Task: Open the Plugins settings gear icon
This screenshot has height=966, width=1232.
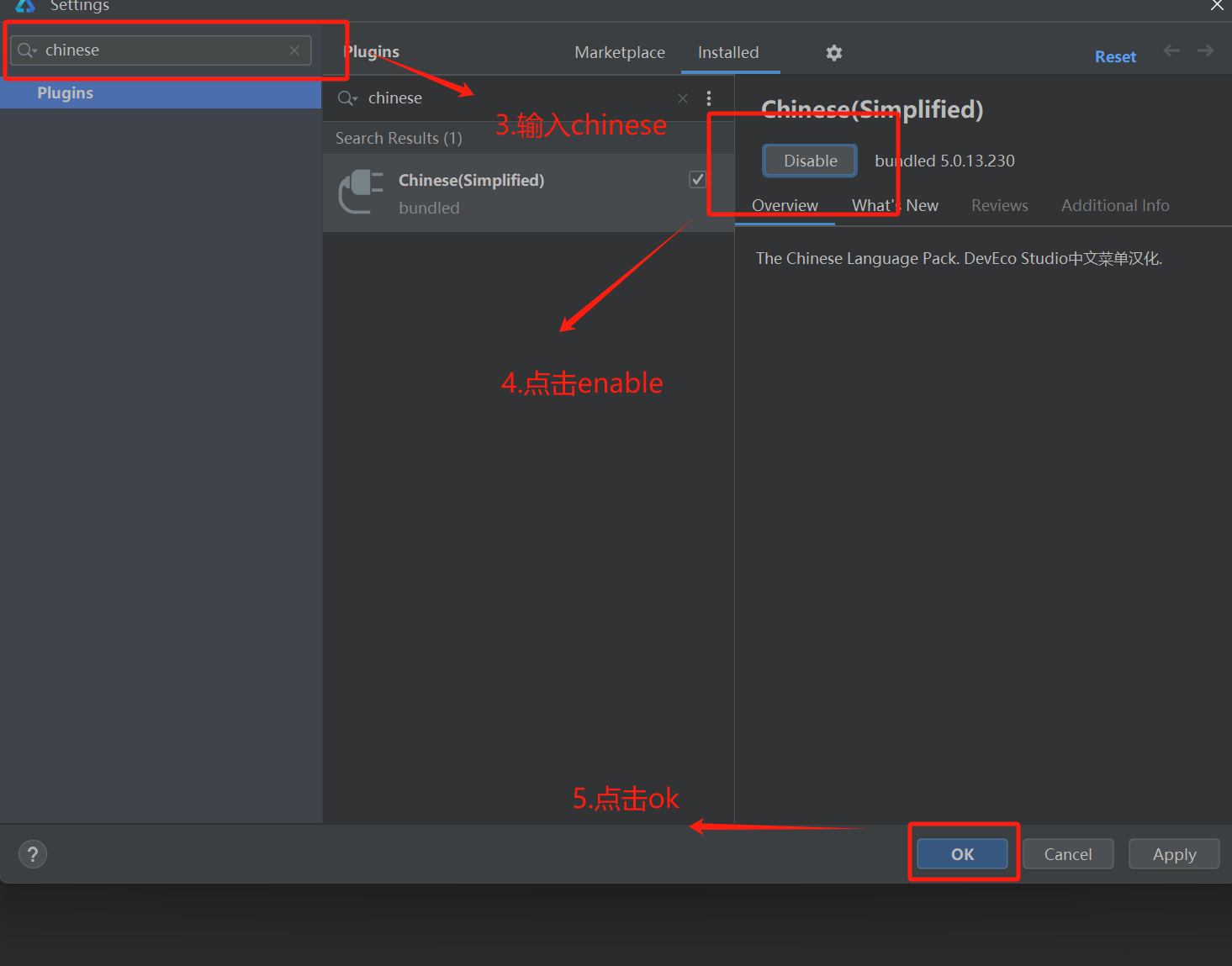Action: pyautogui.click(x=833, y=52)
